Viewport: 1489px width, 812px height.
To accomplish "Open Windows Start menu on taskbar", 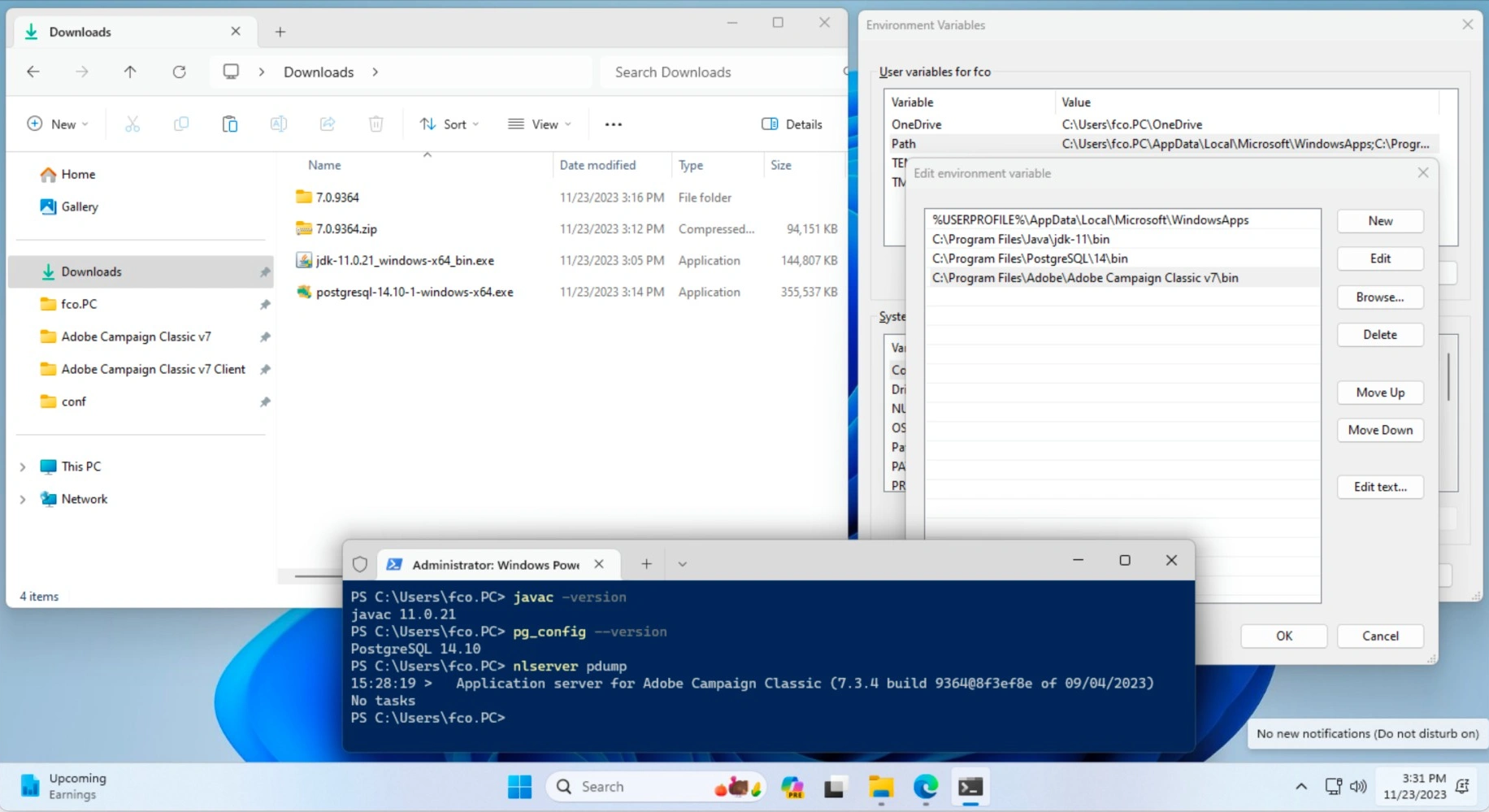I will (520, 787).
